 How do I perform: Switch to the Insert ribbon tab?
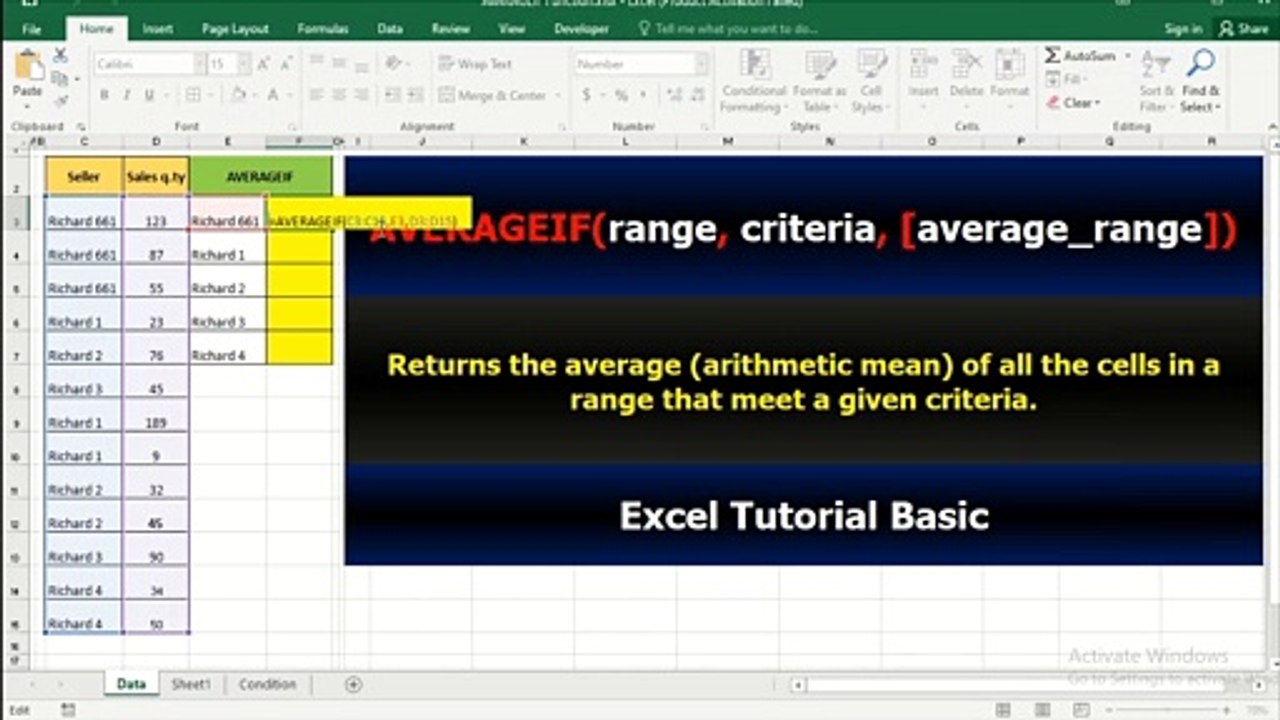pos(157,29)
